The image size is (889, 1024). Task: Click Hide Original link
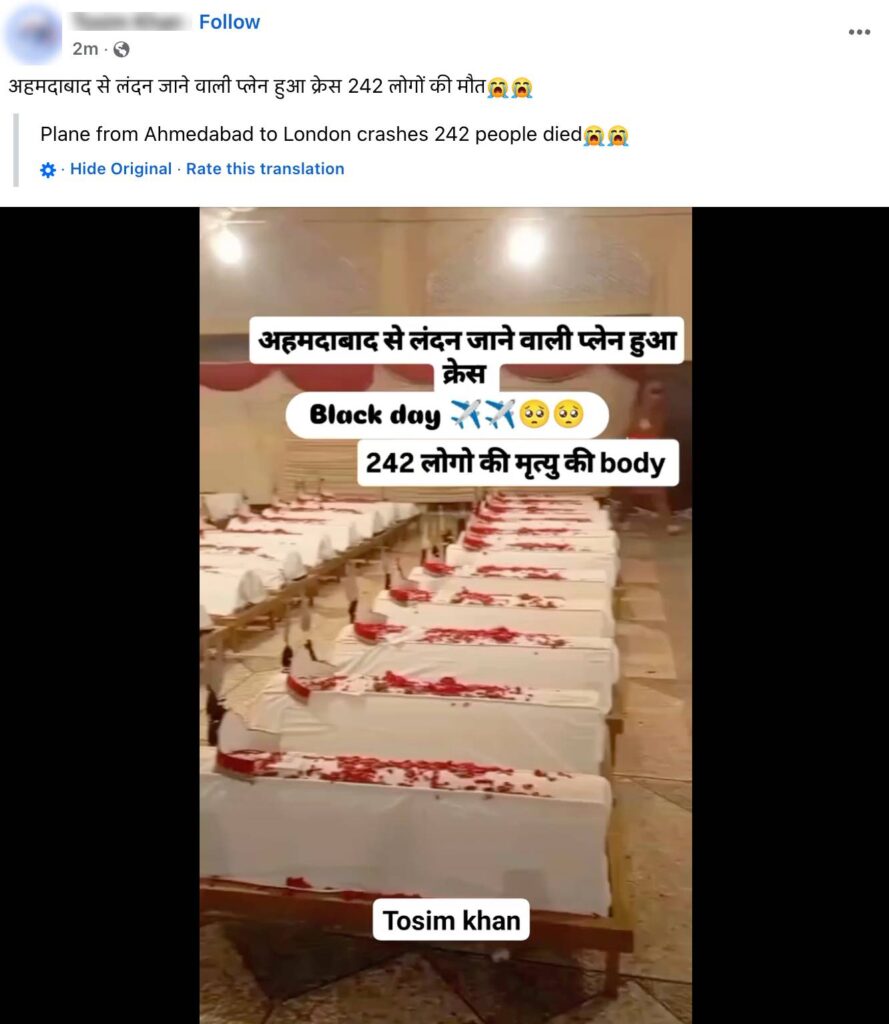click(121, 168)
